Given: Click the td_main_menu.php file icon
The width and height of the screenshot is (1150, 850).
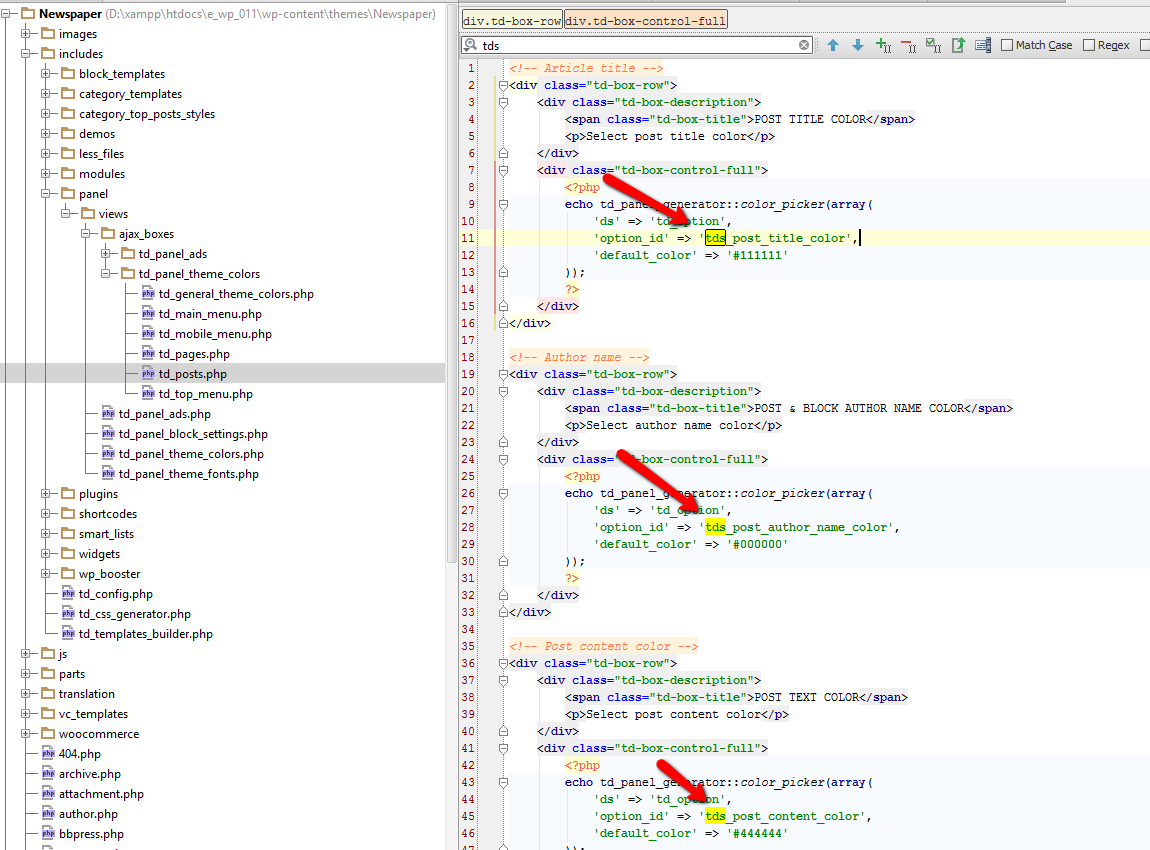Looking at the screenshot, I should 148,314.
